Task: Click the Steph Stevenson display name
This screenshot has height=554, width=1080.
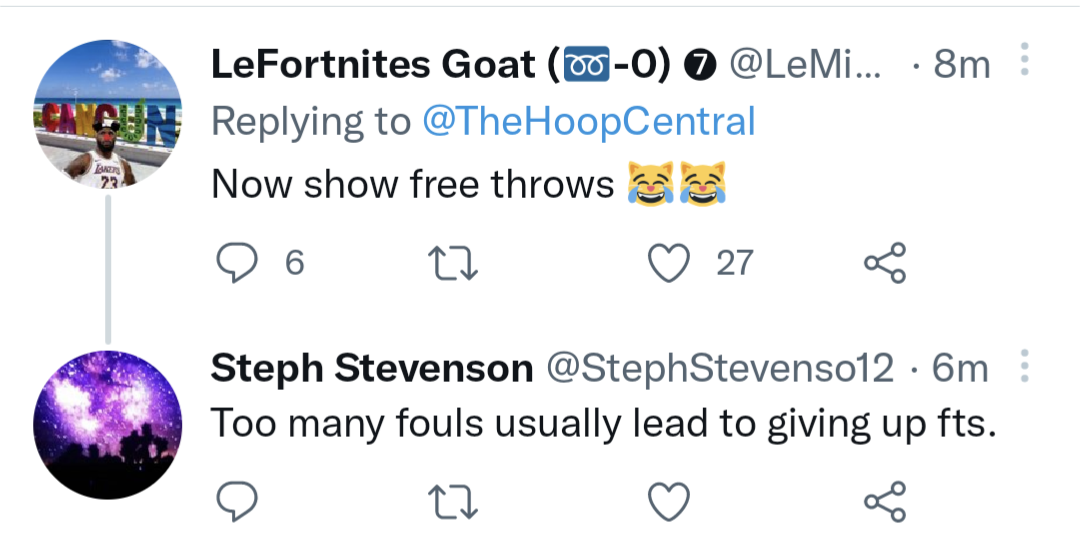Action: [x=371, y=370]
